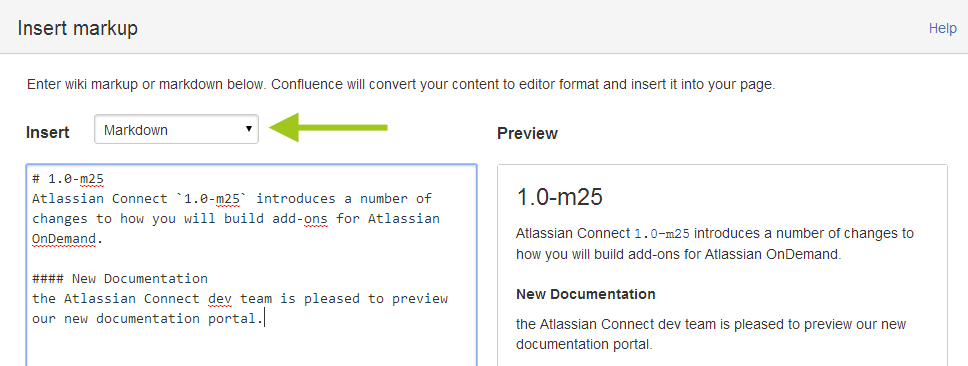Click the dropdown arrow beside Markdown
The image size is (968, 366).
coord(248,130)
